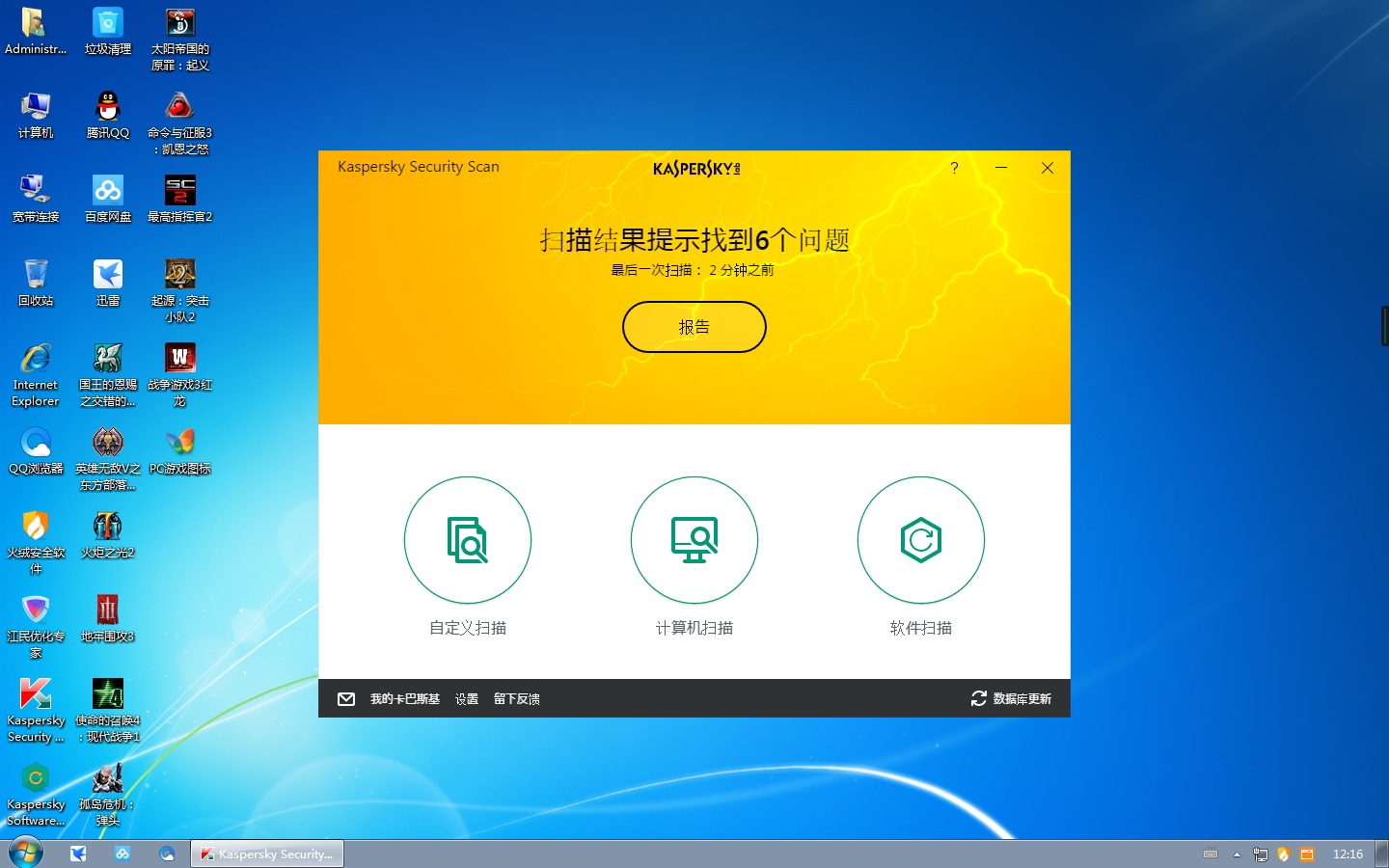Viewport: 1389px width, 868px height.
Task: Click the 报告 report button
Action: (x=694, y=326)
